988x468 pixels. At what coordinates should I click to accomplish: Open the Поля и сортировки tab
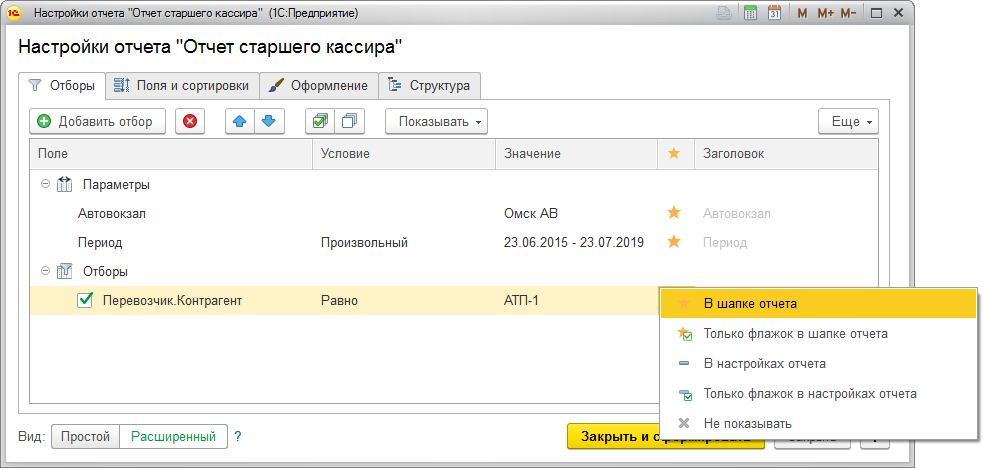point(182,86)
